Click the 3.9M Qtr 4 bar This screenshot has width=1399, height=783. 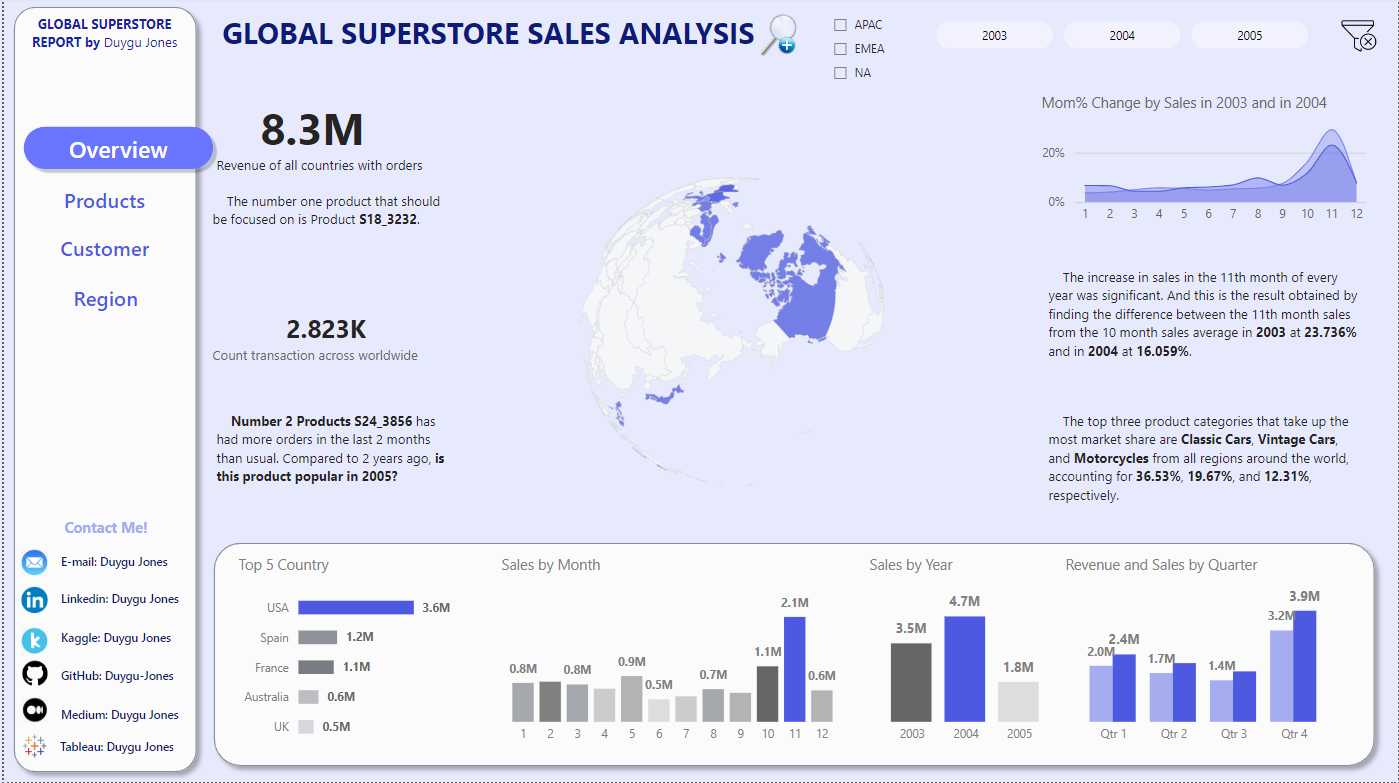coord(1305,666)
